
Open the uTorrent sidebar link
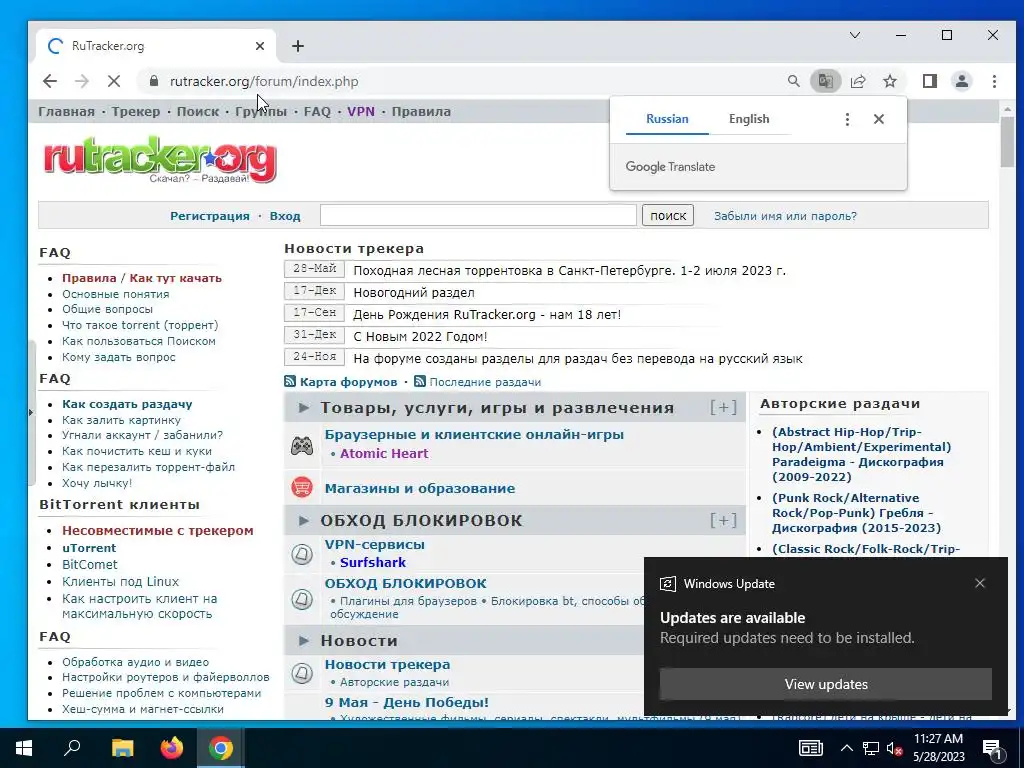pyautogui.click(x=89, y=548)
